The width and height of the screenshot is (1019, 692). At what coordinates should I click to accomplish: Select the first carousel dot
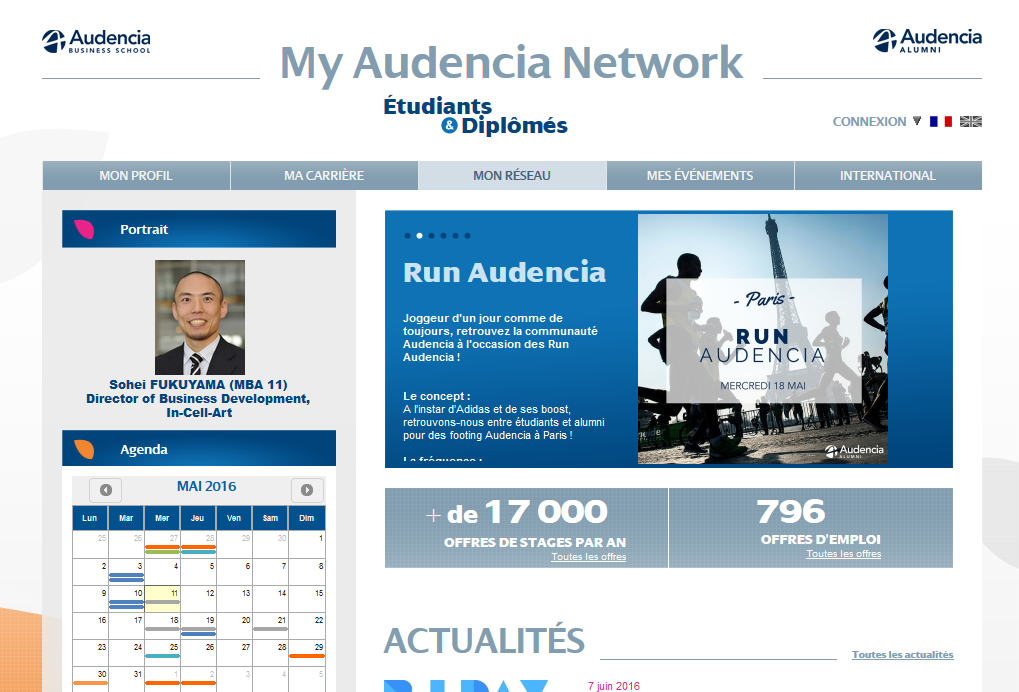407,236
